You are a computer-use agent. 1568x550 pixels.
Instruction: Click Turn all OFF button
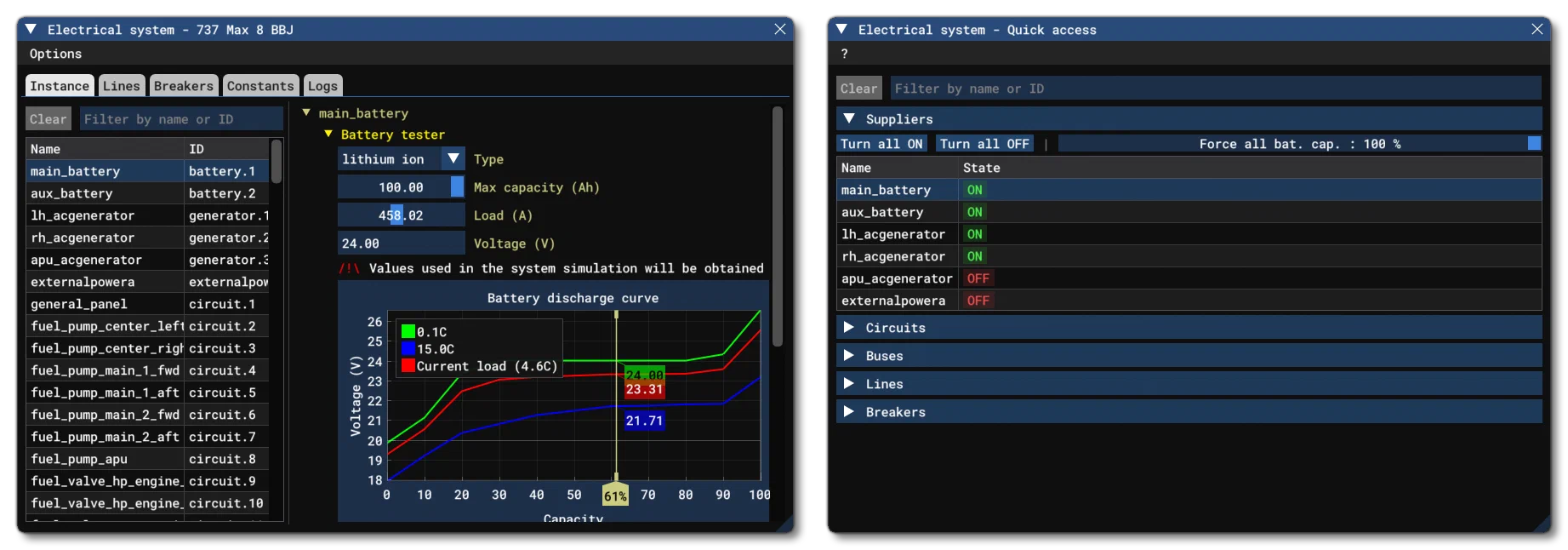984,144
